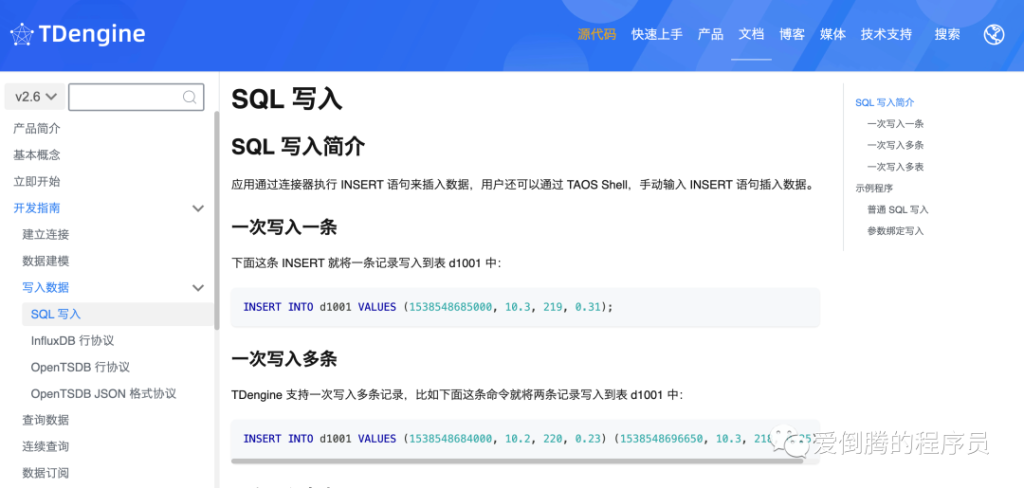Viewport: 1024px width, 488px height.
Task: Open 源代码 in top navigation
Action: [596, 35]
